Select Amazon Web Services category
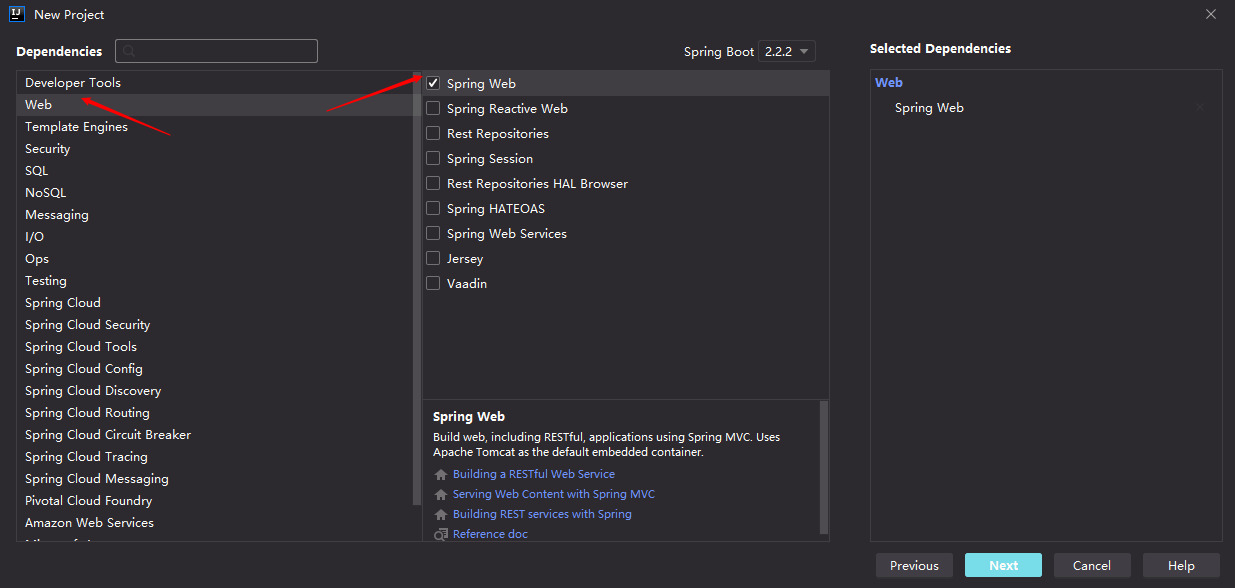This screenshot has width=1235, height=588. click(x=215, y=523)
